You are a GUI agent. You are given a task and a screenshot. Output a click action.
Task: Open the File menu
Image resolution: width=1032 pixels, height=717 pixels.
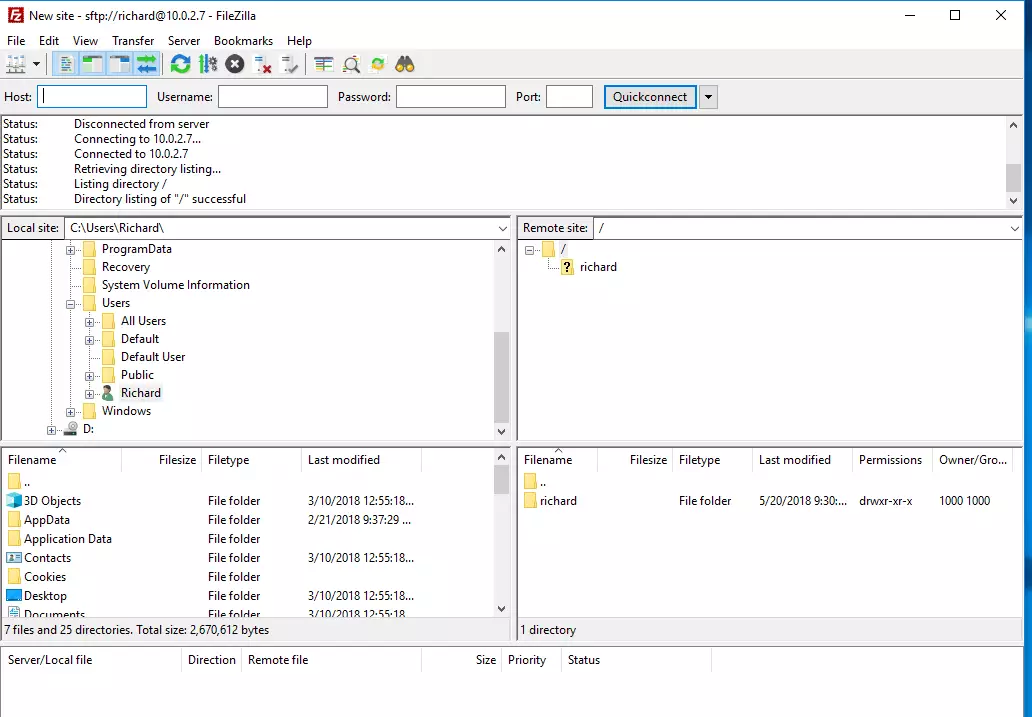click(16, 41)
